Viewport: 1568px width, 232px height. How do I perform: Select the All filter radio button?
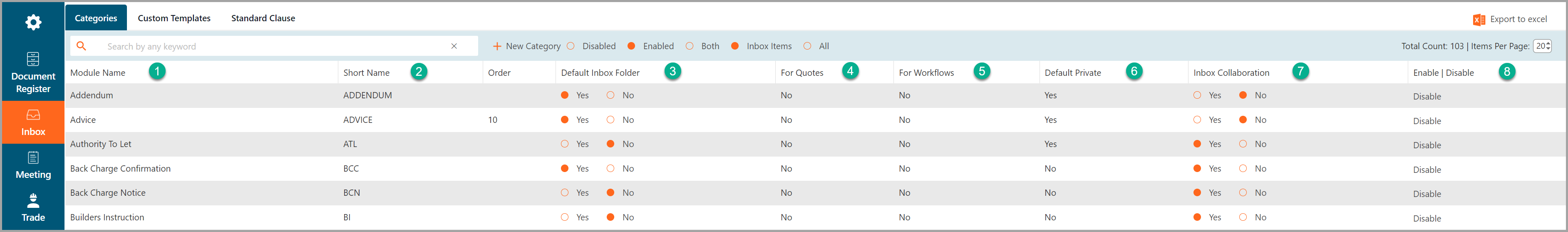point(807,46)
